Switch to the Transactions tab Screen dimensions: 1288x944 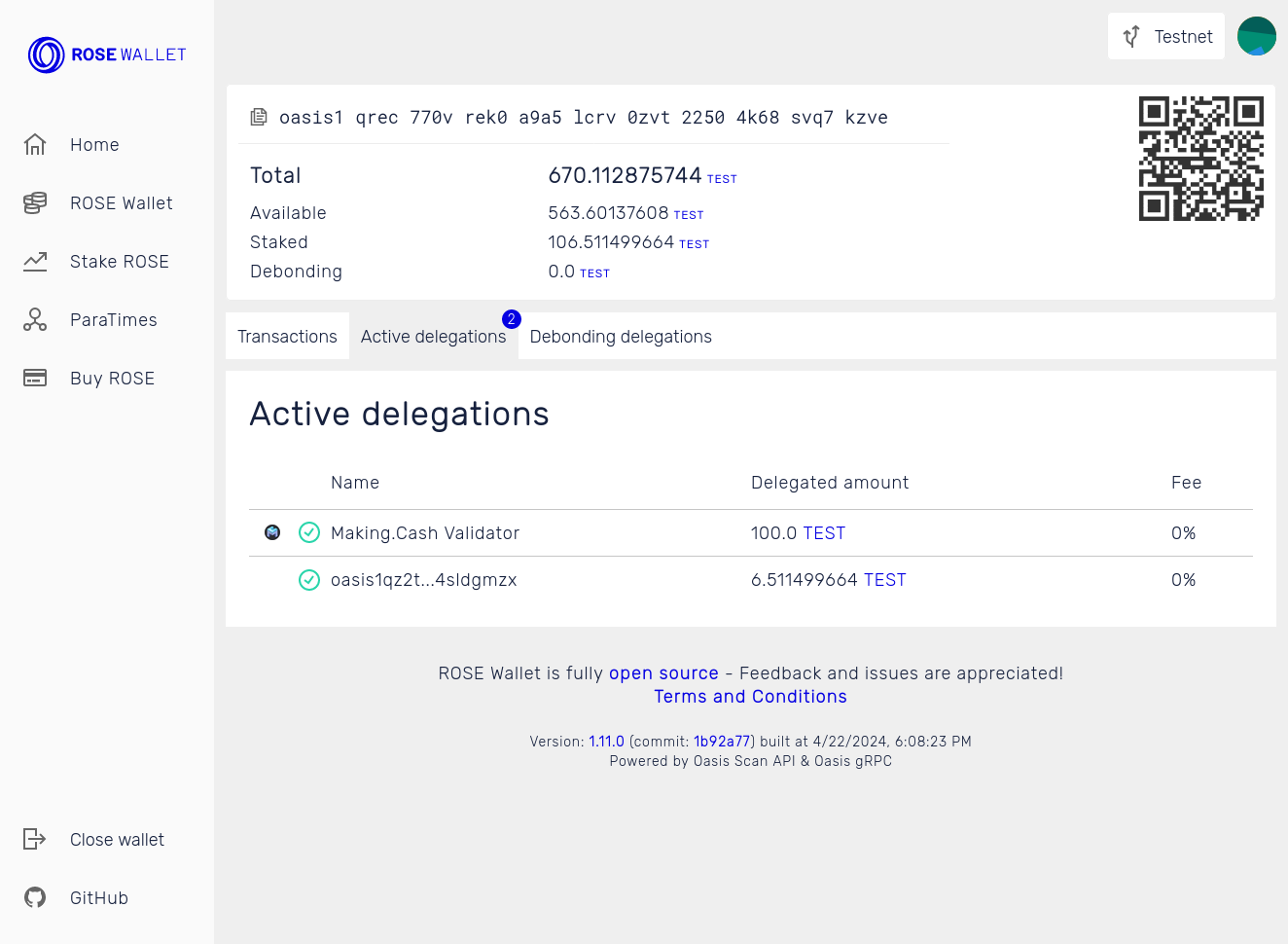pyautogui.click(x=287, y=337)
